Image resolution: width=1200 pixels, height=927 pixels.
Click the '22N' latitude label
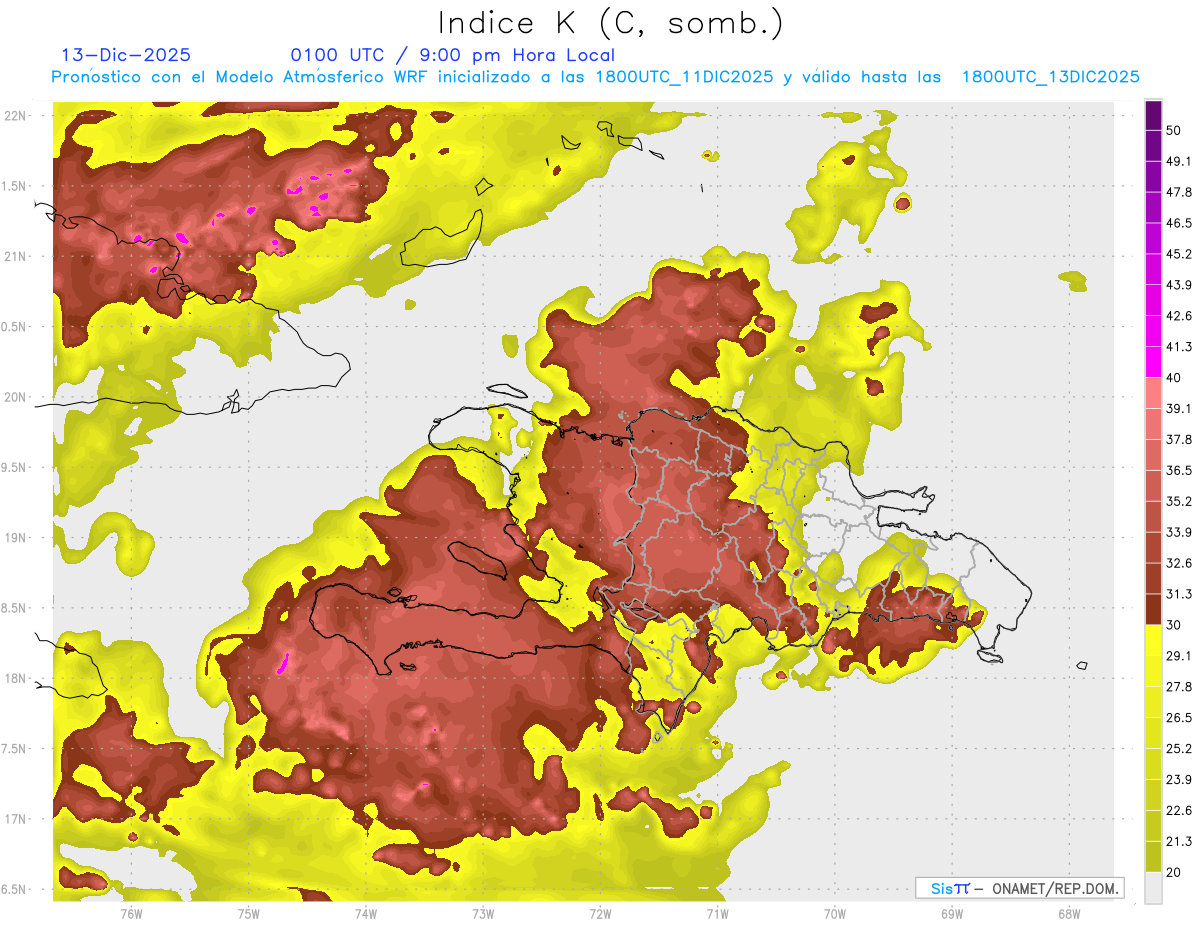point(16,116)
